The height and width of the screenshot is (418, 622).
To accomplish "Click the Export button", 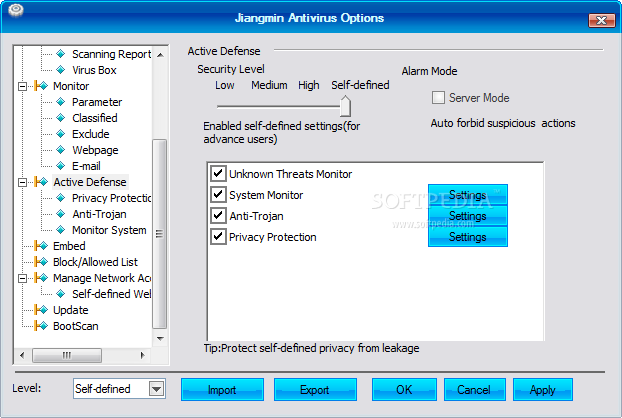I will point(315,389).
